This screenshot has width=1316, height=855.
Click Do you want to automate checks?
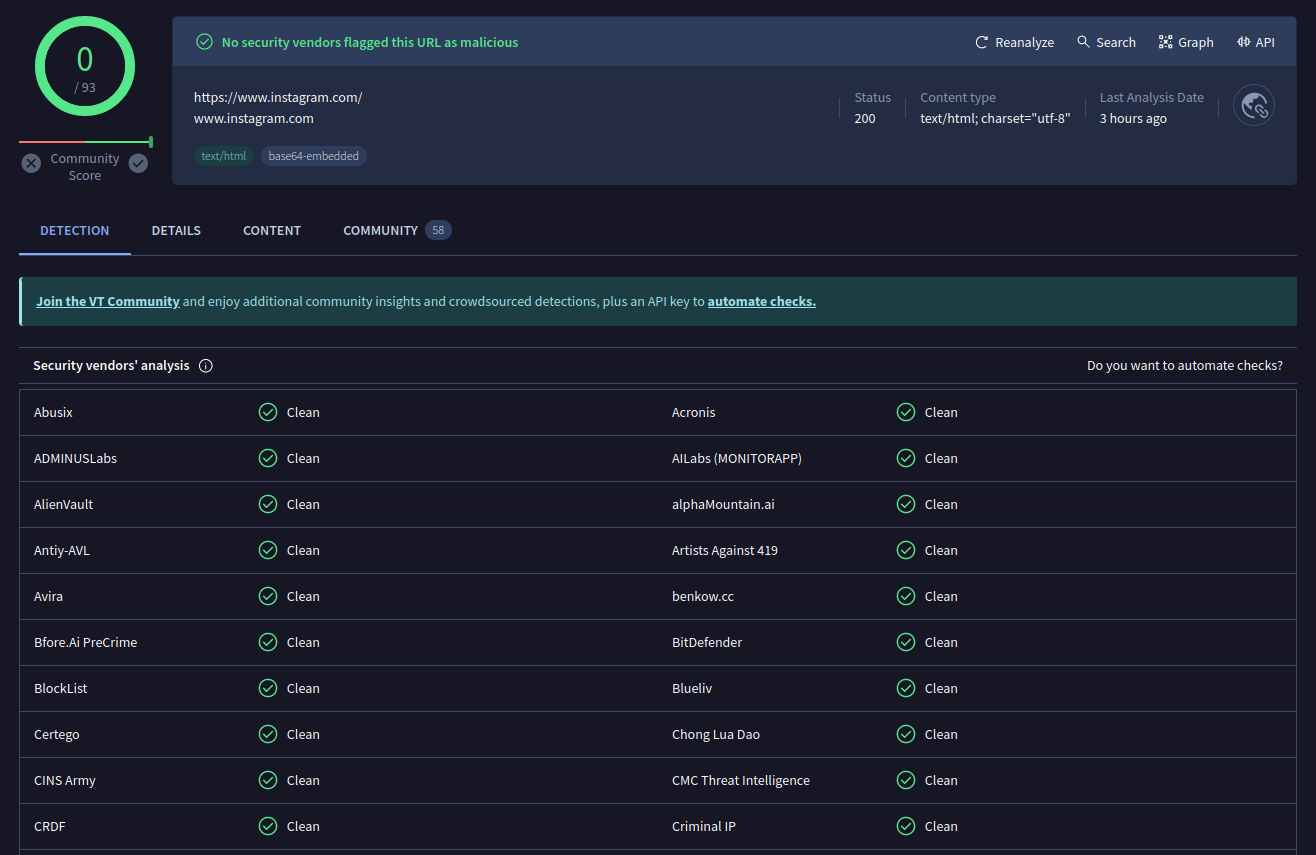tap(1185, 366)
